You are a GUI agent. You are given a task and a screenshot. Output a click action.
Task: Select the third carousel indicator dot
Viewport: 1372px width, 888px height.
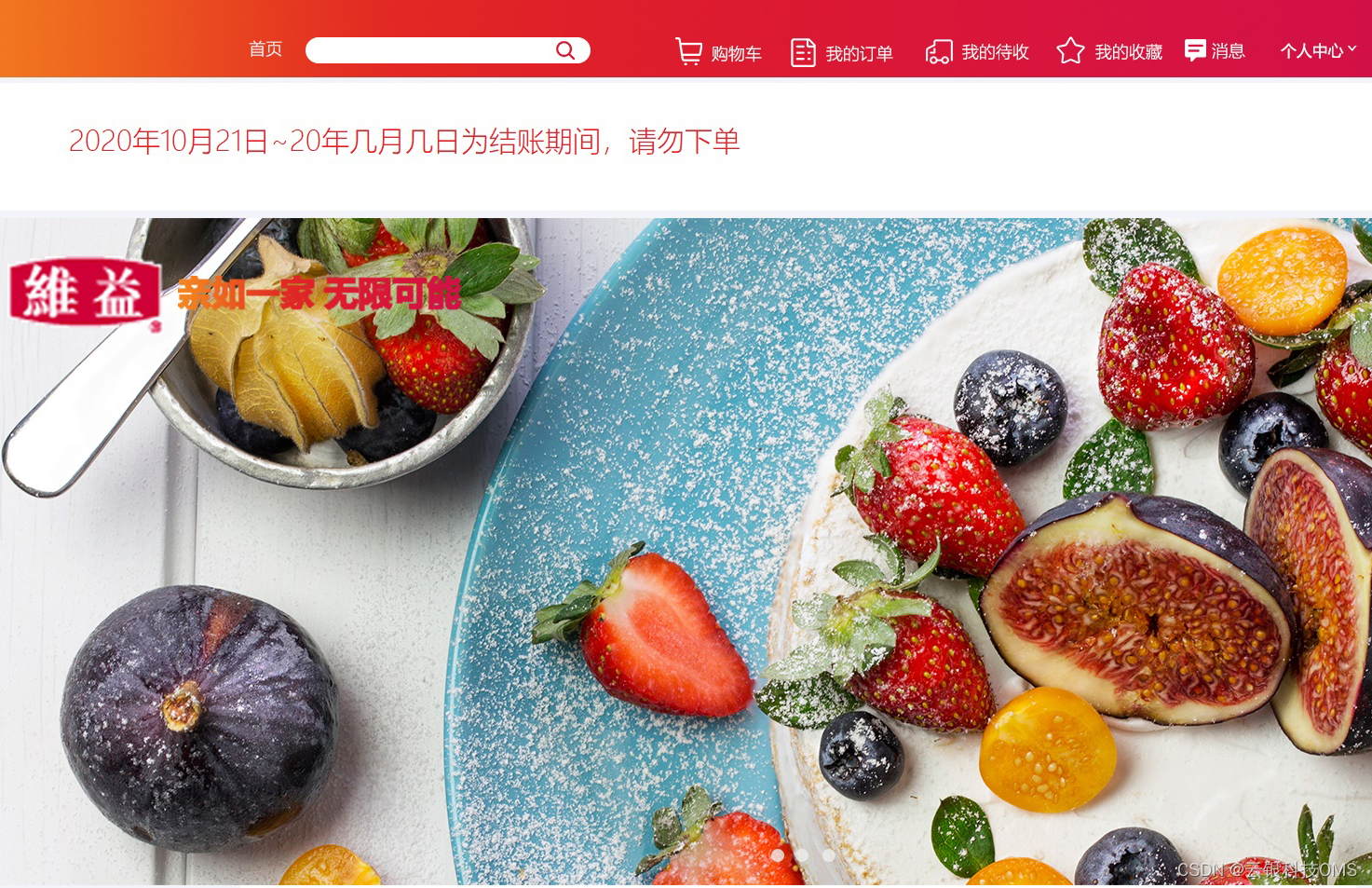[828, 854]
